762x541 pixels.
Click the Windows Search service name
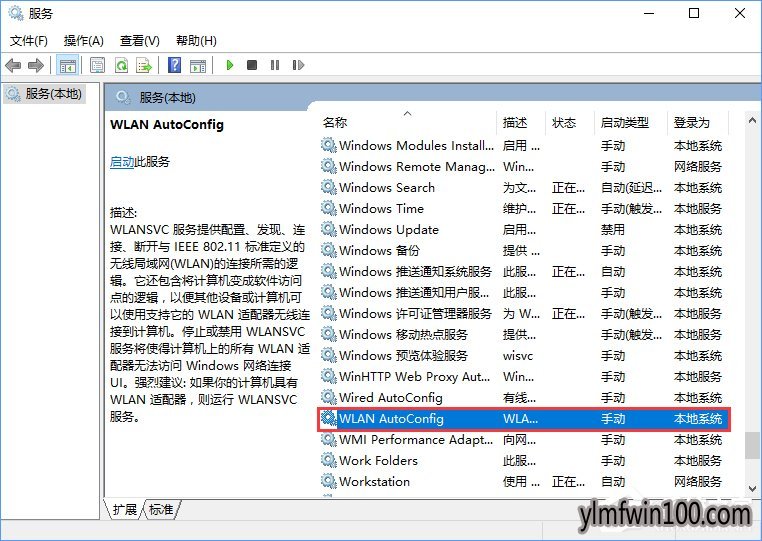[387, 188]
